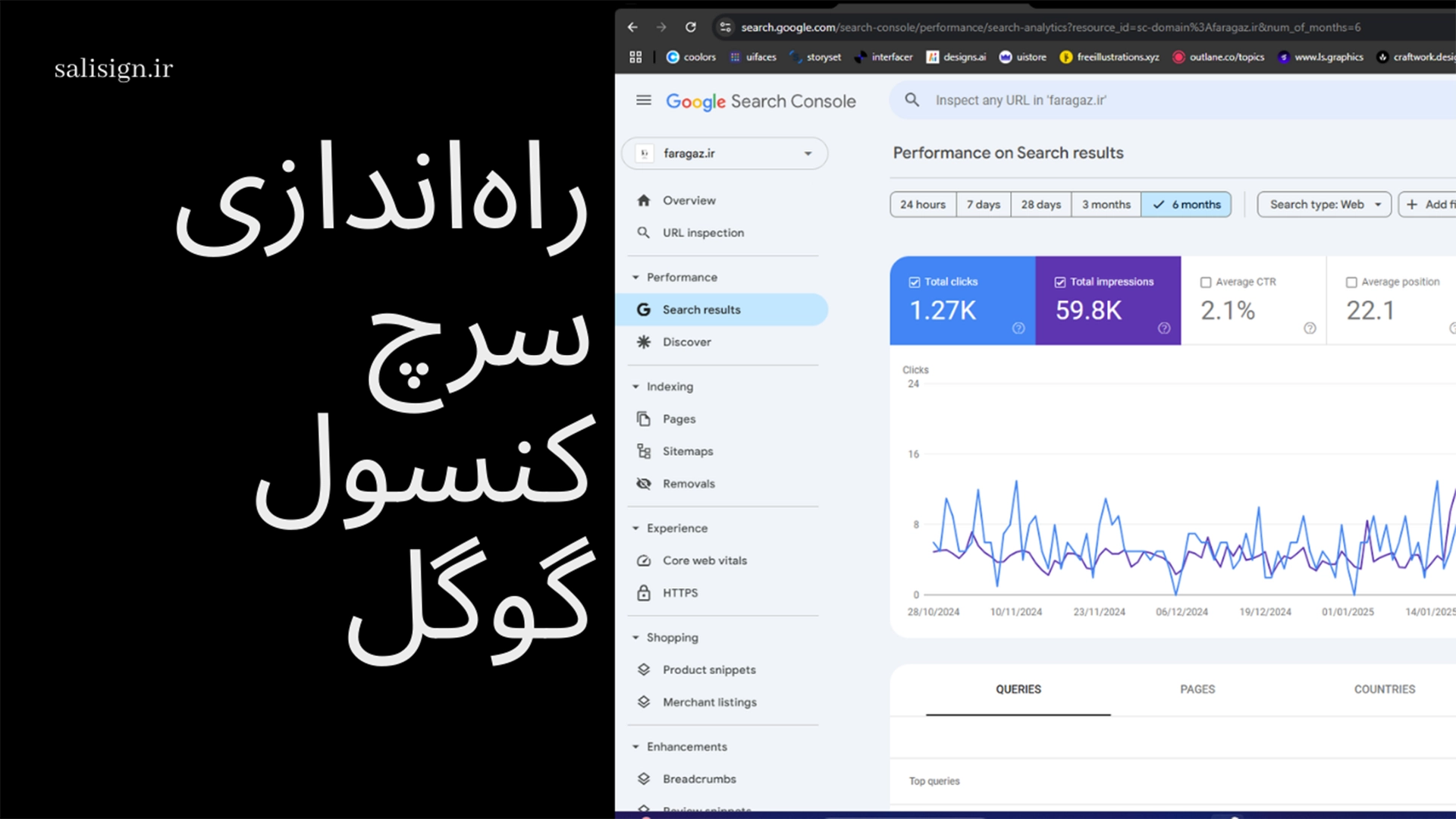Click the Performance on Search results heading
This screenshot has height=819, width=1456.
pos(1008,153)
